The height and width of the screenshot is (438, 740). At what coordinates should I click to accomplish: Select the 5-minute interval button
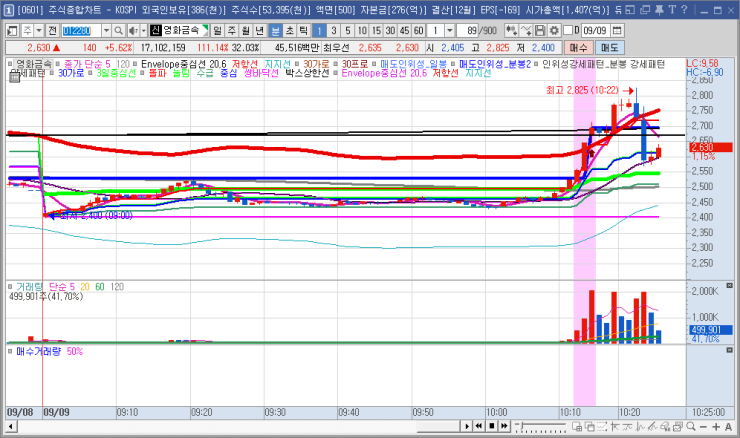348,31
